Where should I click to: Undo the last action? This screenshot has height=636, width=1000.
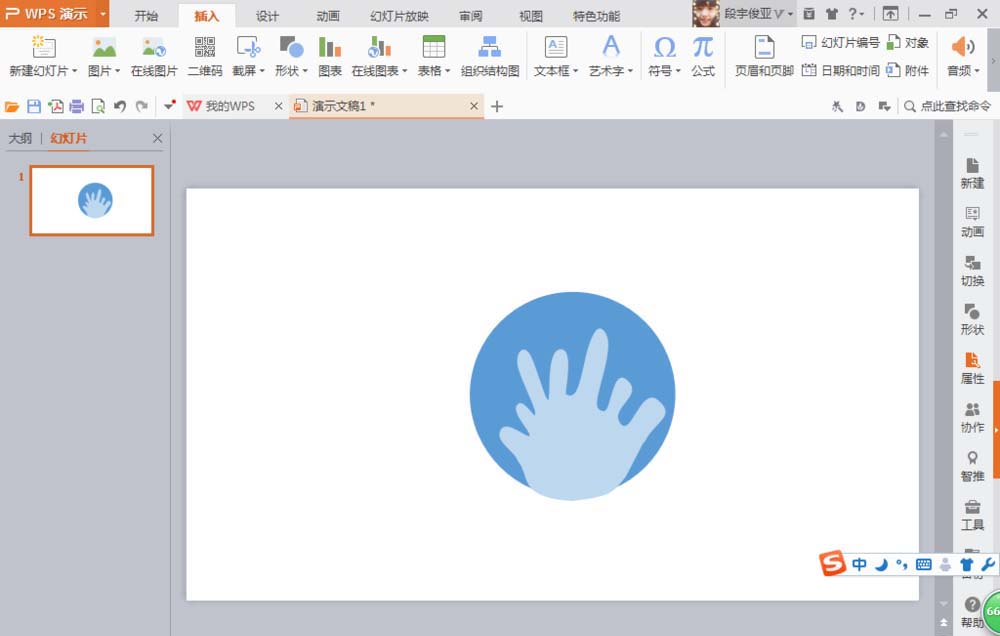(120, 107)
